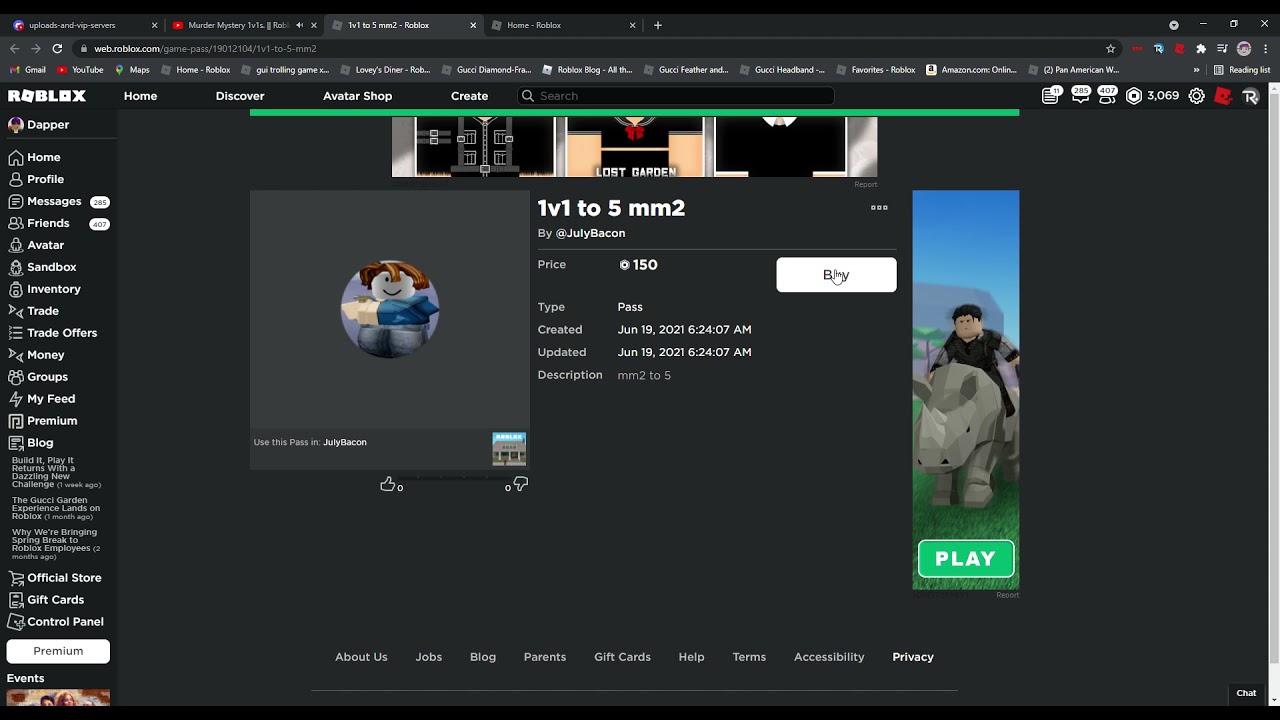Reload the page with the refresh icon
1280x720 pixels.
[57, 48]
